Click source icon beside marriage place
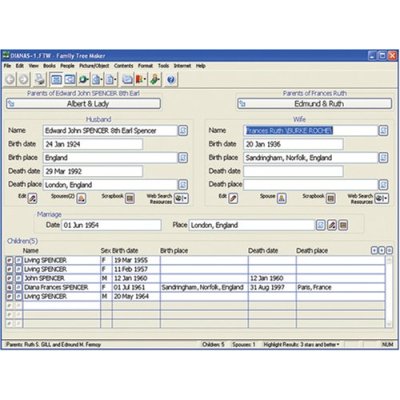Viewport: 400px width, 400px height. pyautogui.click(x=321, y=225)
